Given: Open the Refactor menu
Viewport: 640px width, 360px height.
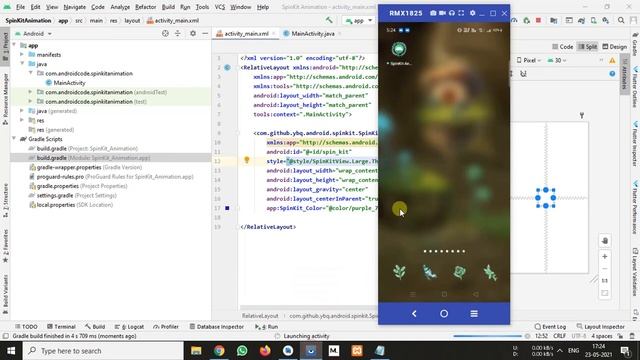Looking at the screenshot, I should [145, 7].
